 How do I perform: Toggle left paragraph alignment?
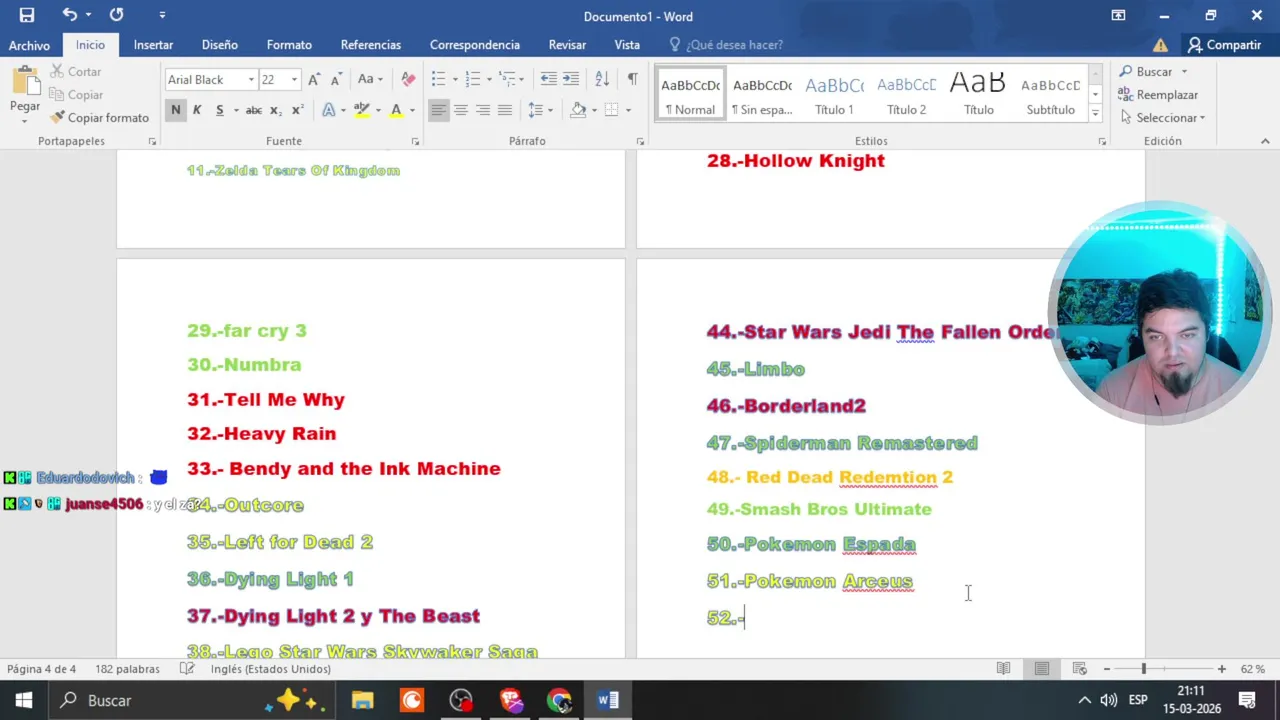coord(439,110)
